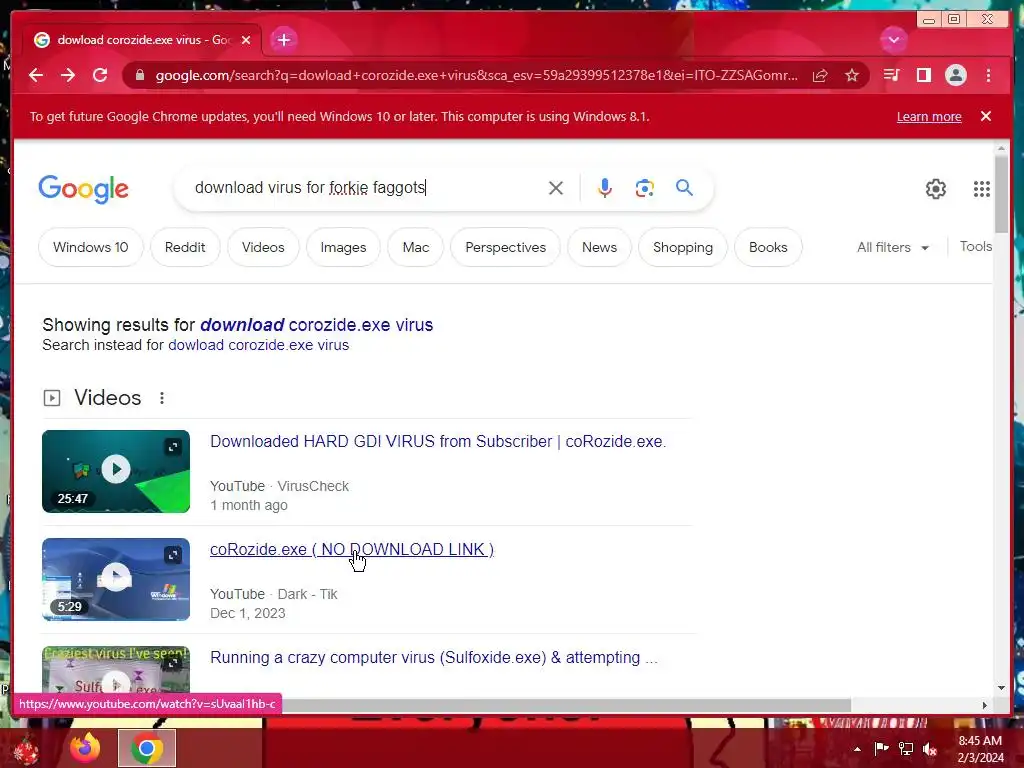Click the Sulfoxide.exe video thumbnail
The image size is (1024, 768).
click(x=116, y=670)
